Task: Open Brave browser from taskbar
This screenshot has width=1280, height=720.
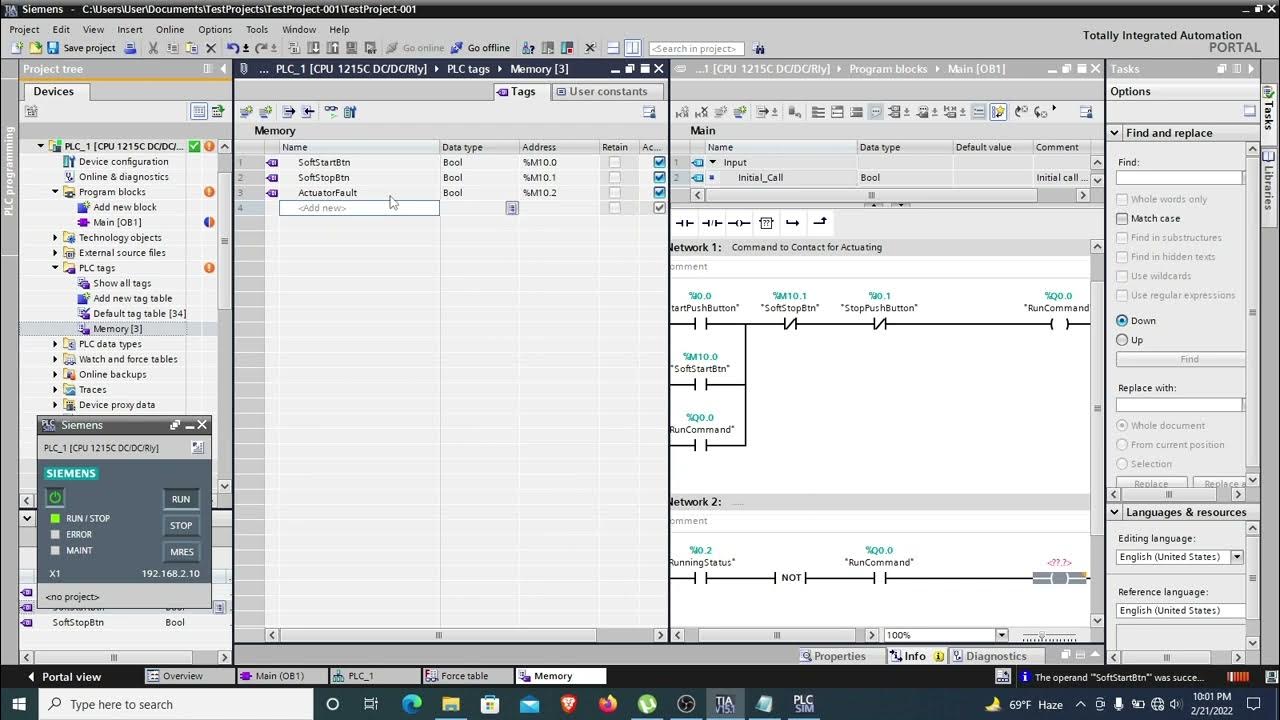Action: (x=569, y=704)
